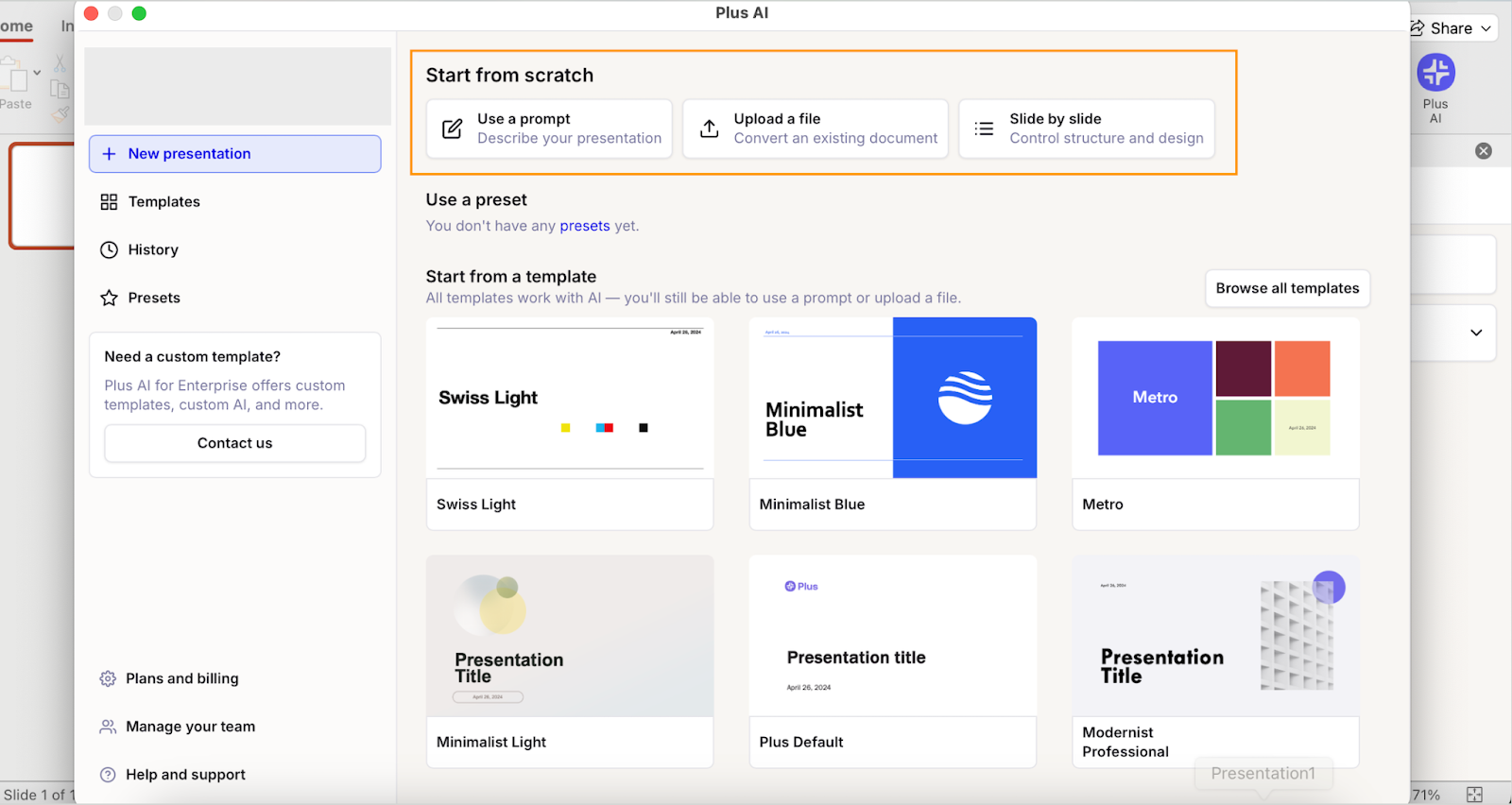Open the Share dropdown arrow
The image size is (1512, 805).
click(x=1486, y=28)
